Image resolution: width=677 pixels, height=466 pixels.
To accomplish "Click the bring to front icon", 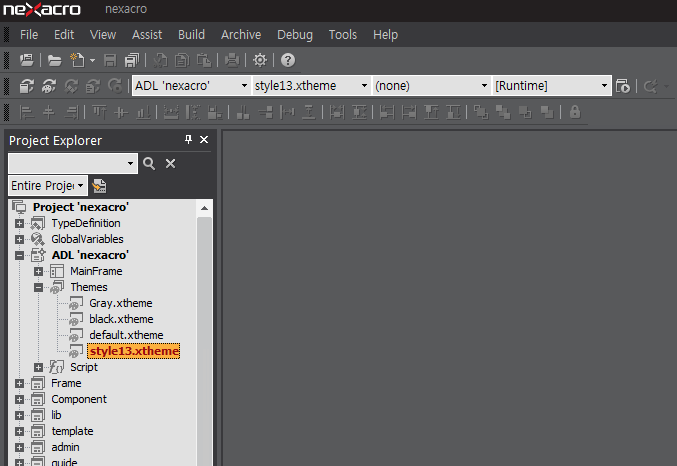I will pyautogui.click(x=481, y=113).
